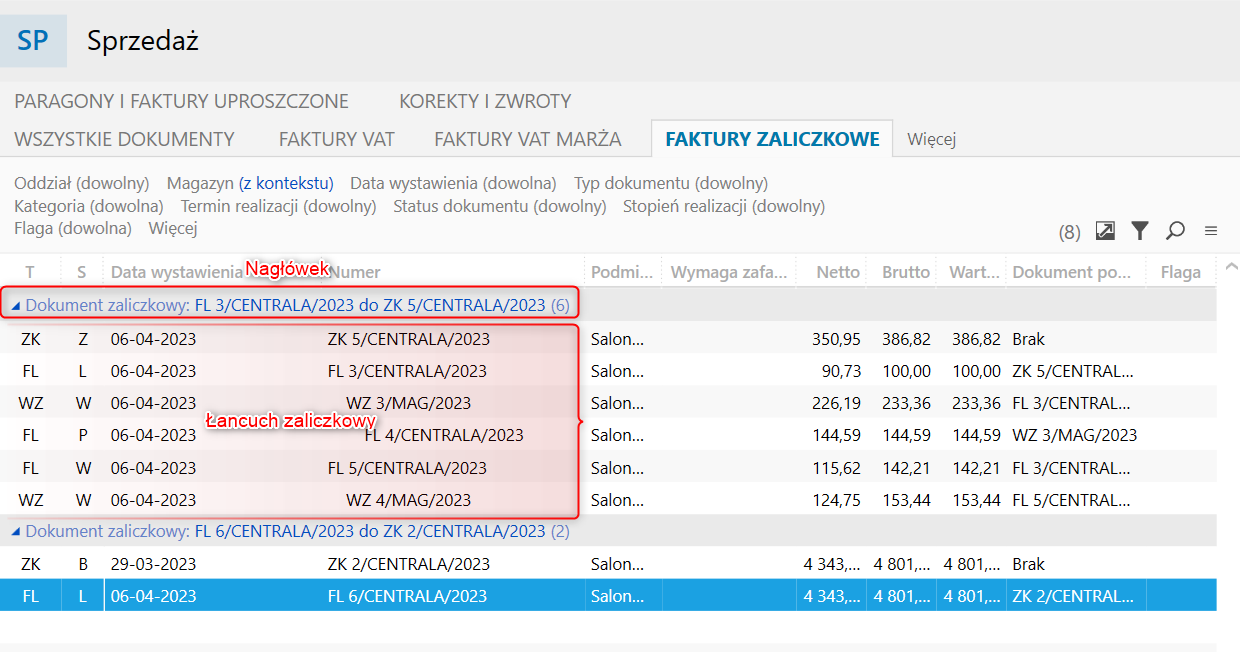The image size is (1240, 652).
Task: Open the Termin realizacji (dowolny) filter
Action: (278, 206)
